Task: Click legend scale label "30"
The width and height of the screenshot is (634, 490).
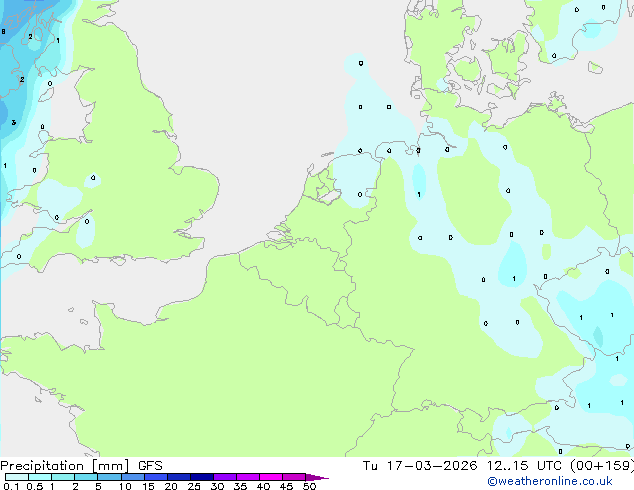Action: (x=217, y=486)
